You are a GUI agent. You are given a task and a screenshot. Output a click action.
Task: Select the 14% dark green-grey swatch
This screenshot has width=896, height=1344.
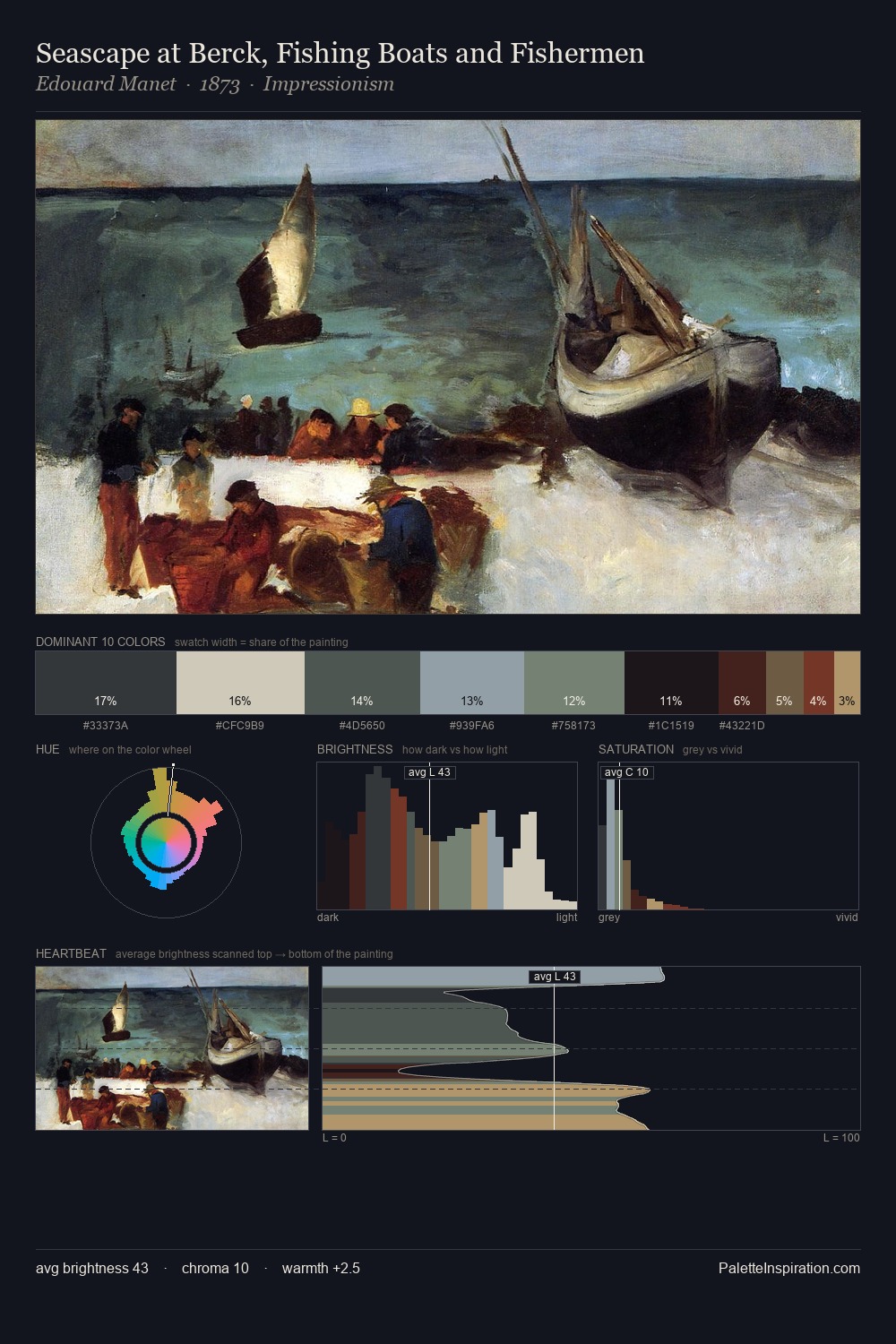pos(362,683)
